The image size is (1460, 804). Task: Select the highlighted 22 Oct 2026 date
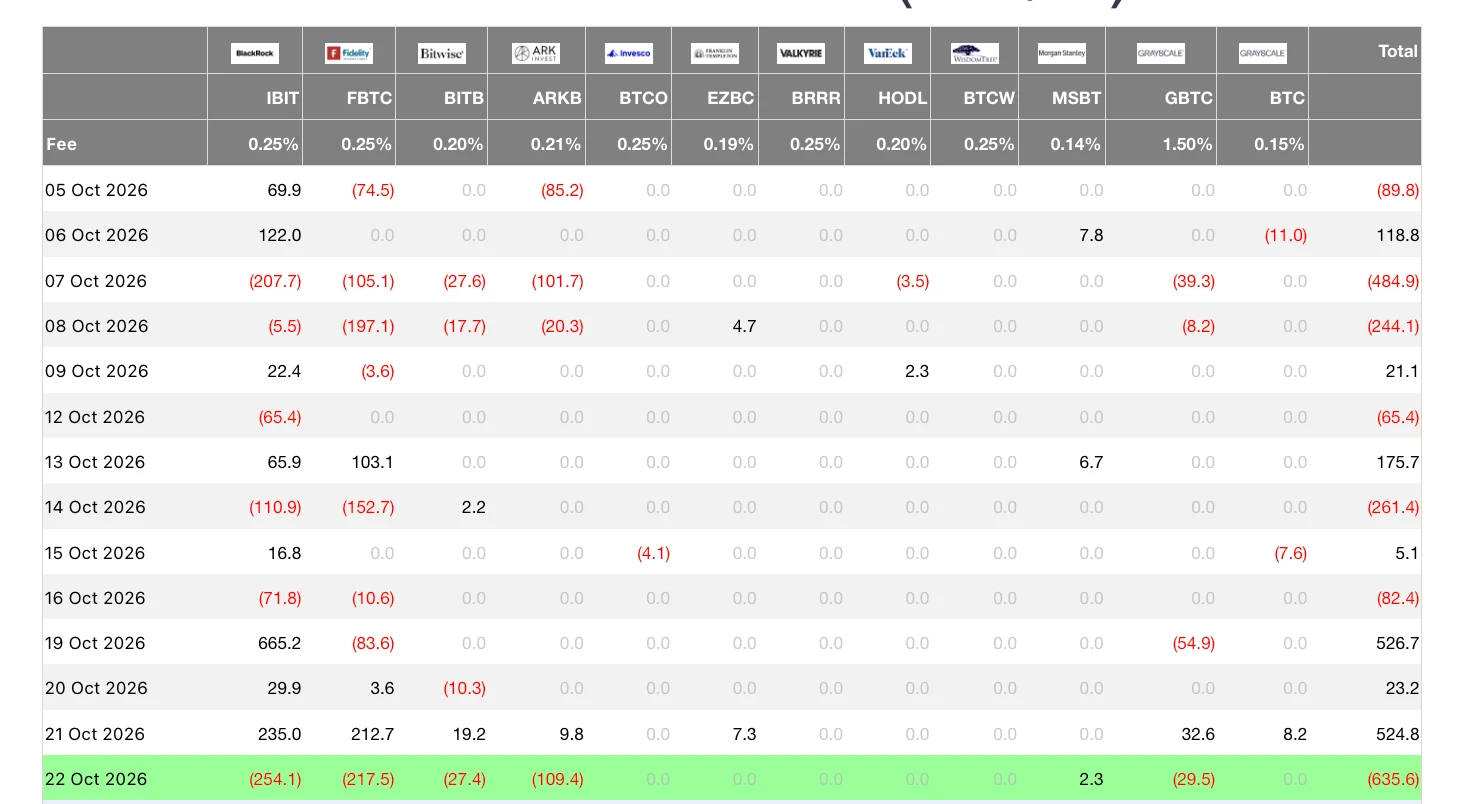pos(96,779)
